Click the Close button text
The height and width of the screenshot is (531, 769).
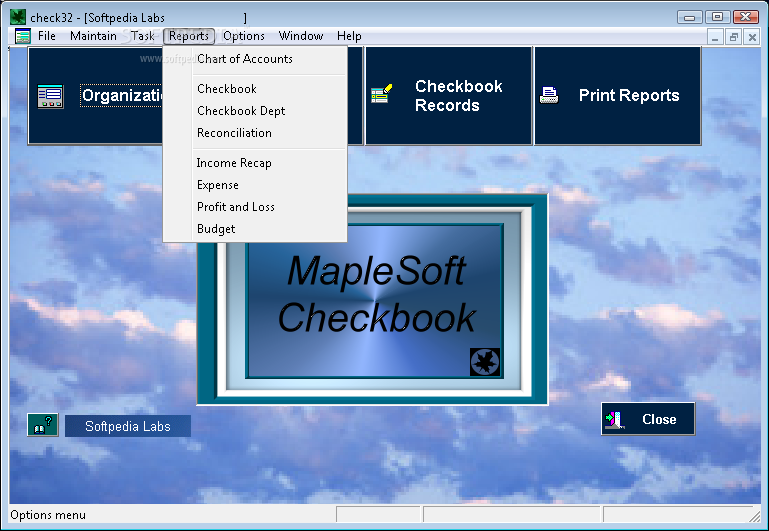point(659,419)
